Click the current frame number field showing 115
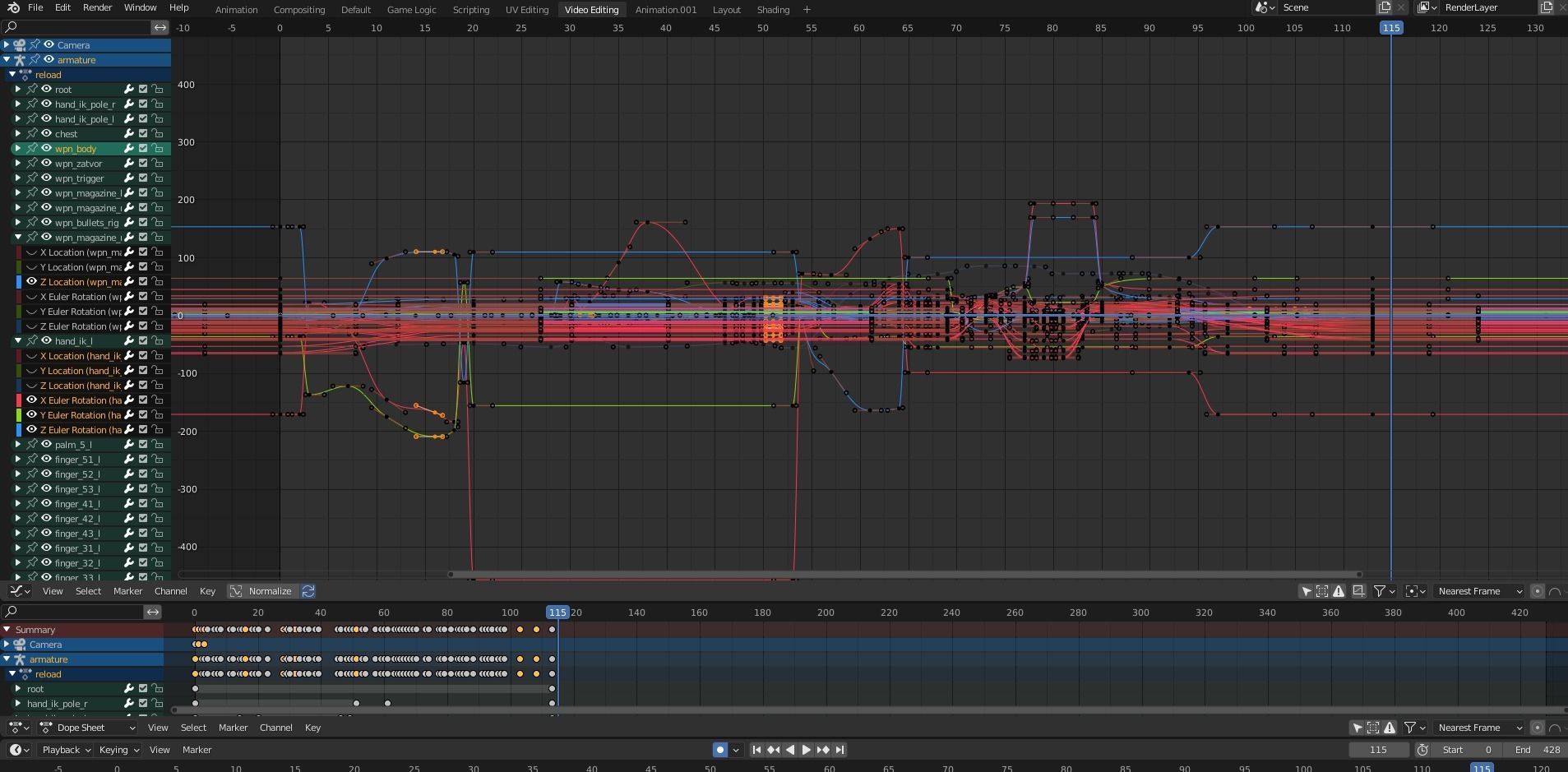The image size is (1568, 772). click(1379, 750)
